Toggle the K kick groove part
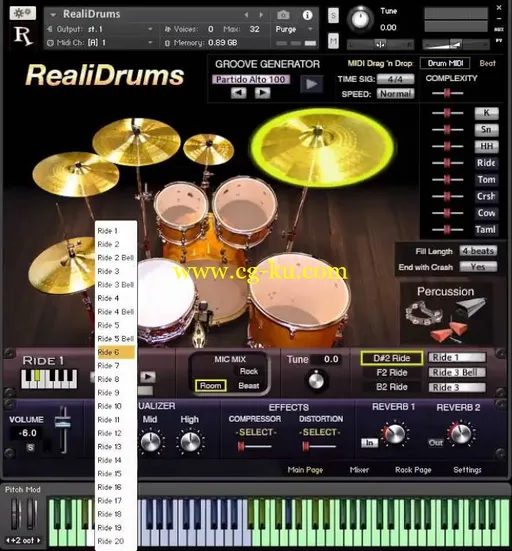512x551 pixels. (486, 113)
